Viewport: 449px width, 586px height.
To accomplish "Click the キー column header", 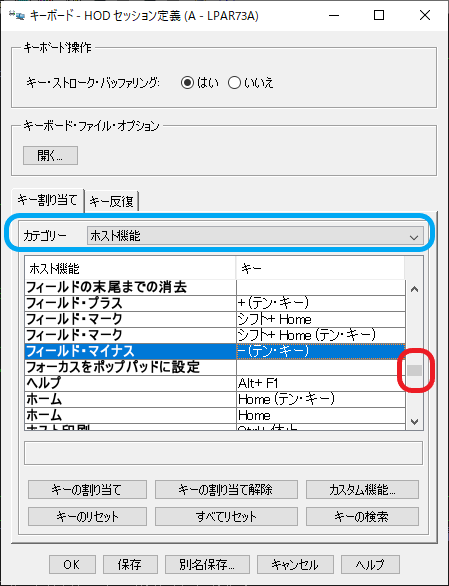I will (x=320, y=268).
